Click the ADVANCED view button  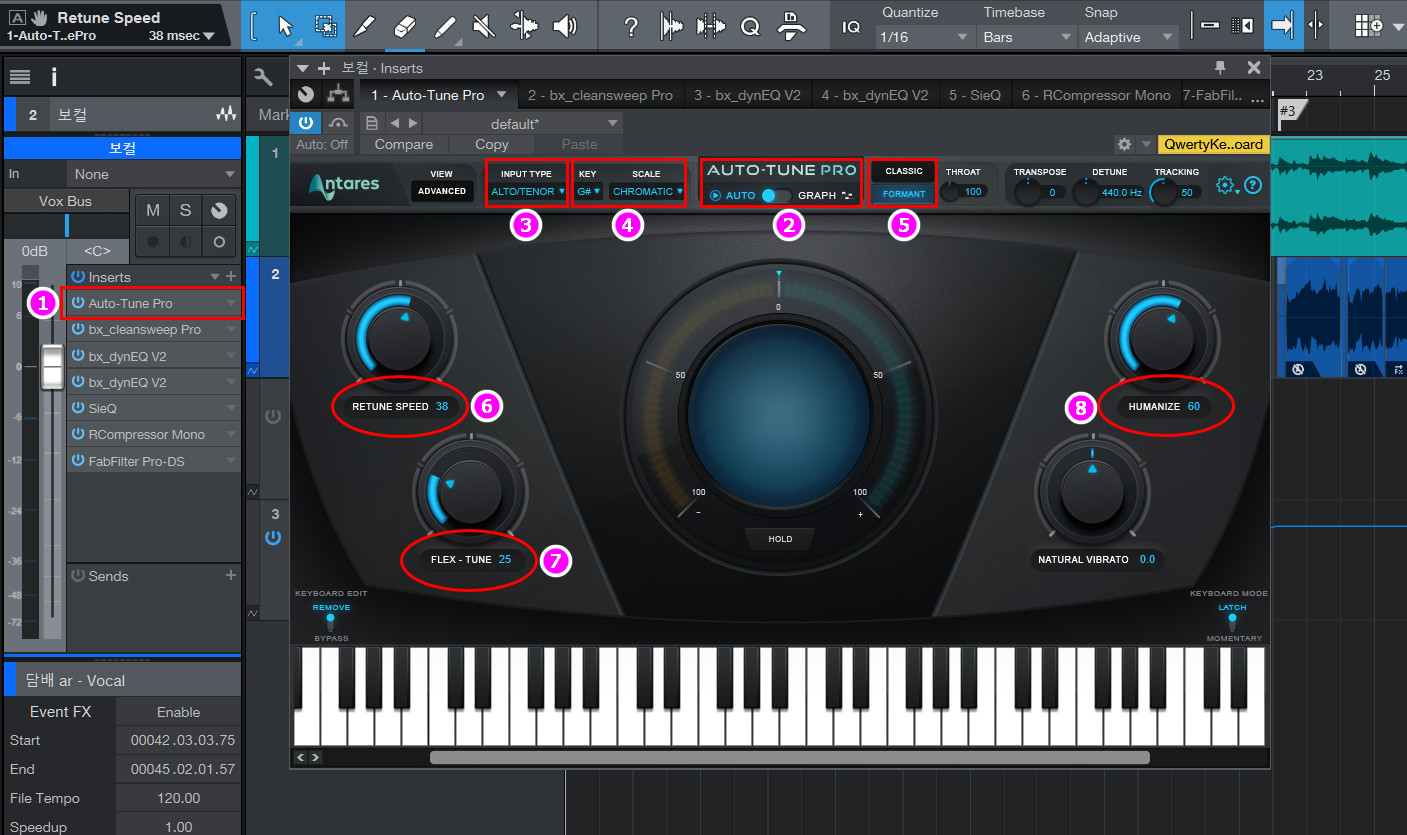pos(442,191)
